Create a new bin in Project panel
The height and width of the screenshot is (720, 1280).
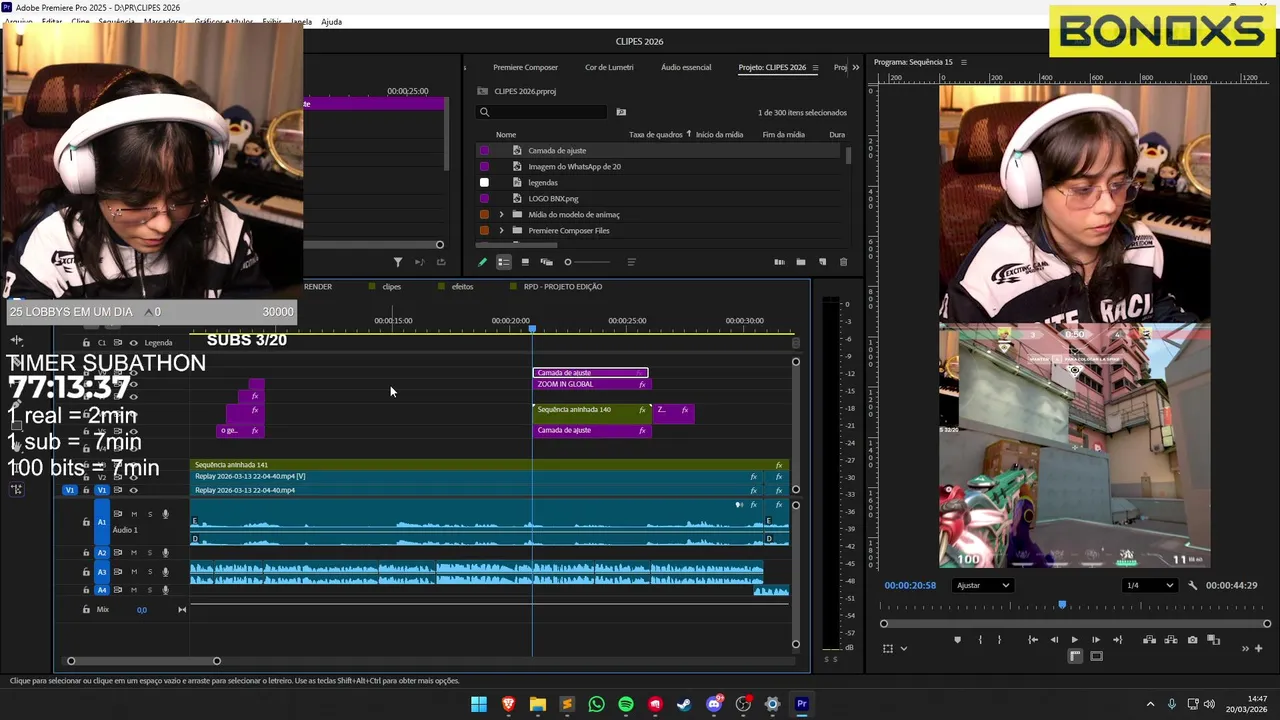click(x=801, y=262)
